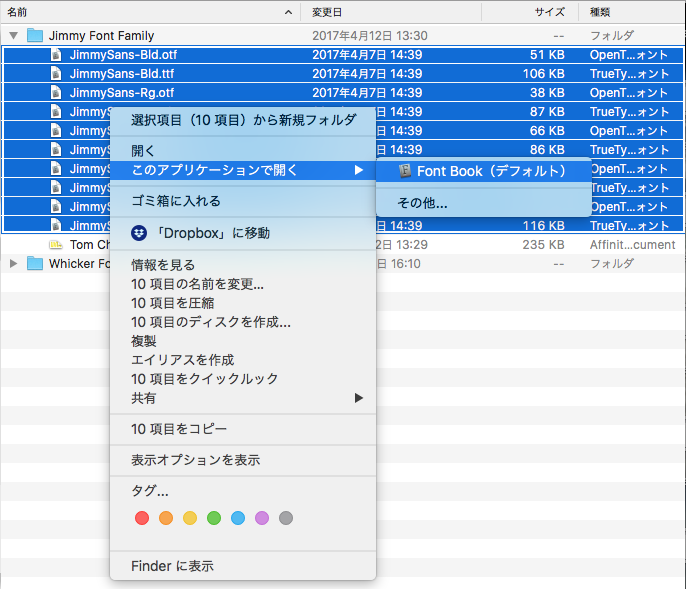Select 10 項目をコピー
The width and height of the screenshot is (686, 589).
pos(179,429)
